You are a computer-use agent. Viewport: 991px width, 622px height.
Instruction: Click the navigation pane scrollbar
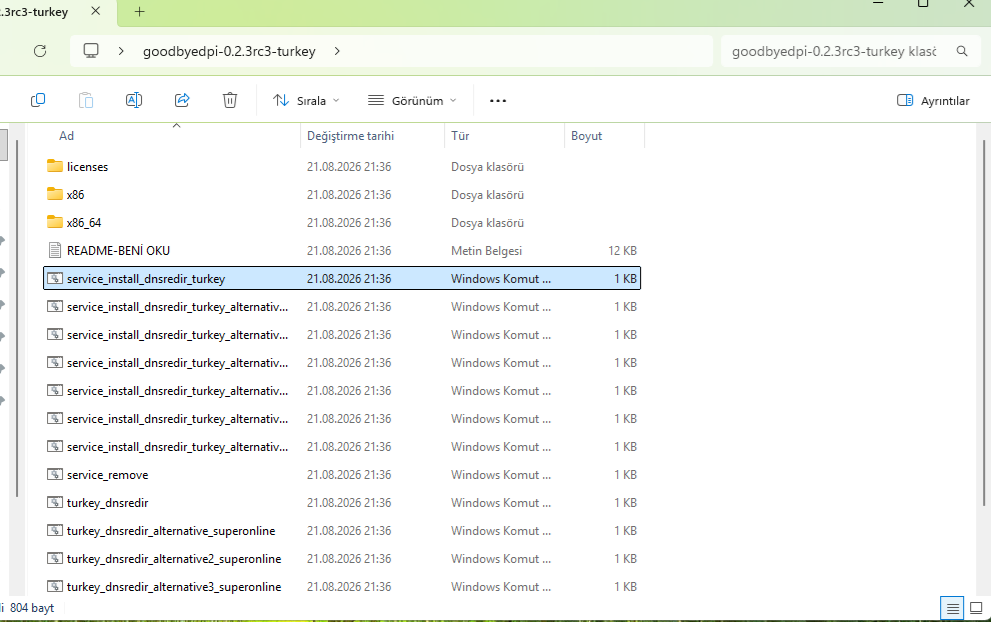[x=17, y=317]
